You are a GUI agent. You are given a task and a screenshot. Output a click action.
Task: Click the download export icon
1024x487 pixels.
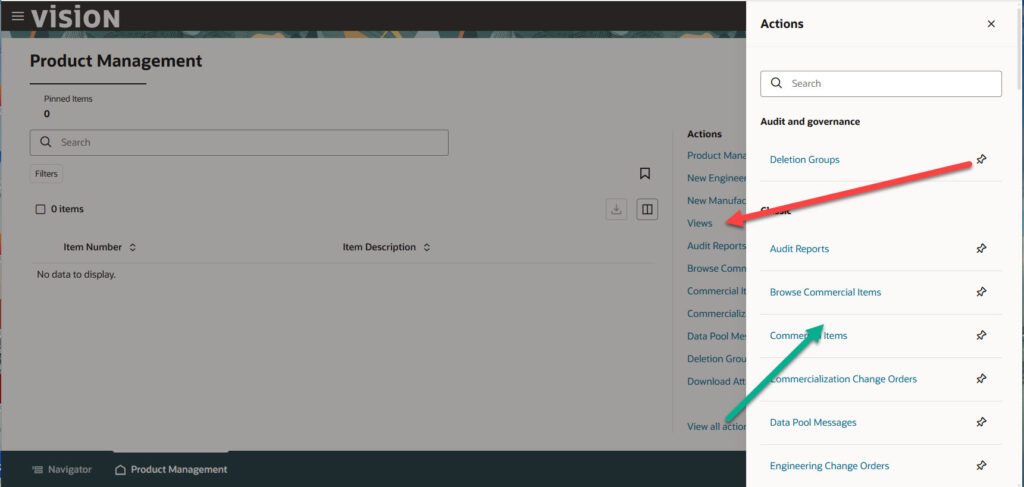617,209
